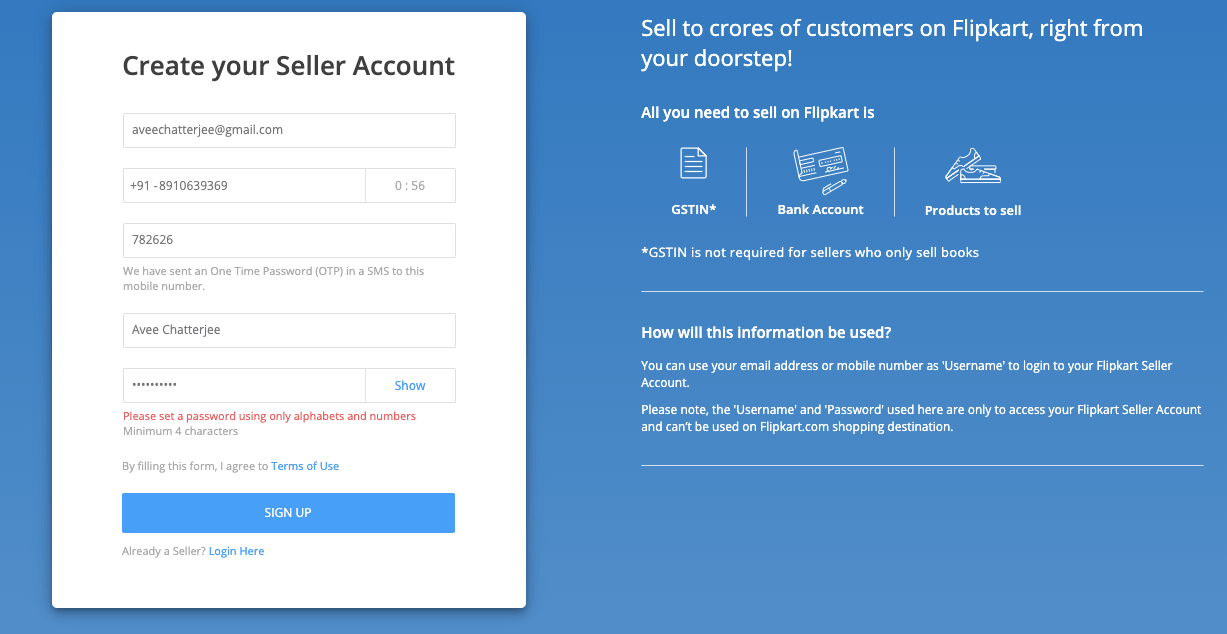1227x634 pixels.
Task: Click the paragraph starting 'You can use your email address'
Action: [907, 374]
